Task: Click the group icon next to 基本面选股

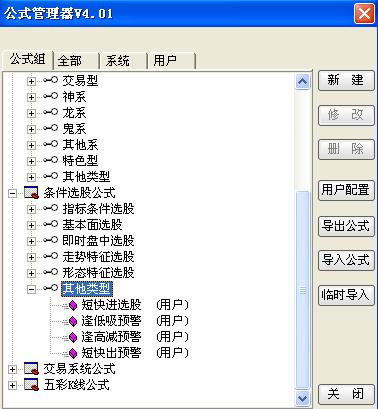Action: 51,224
